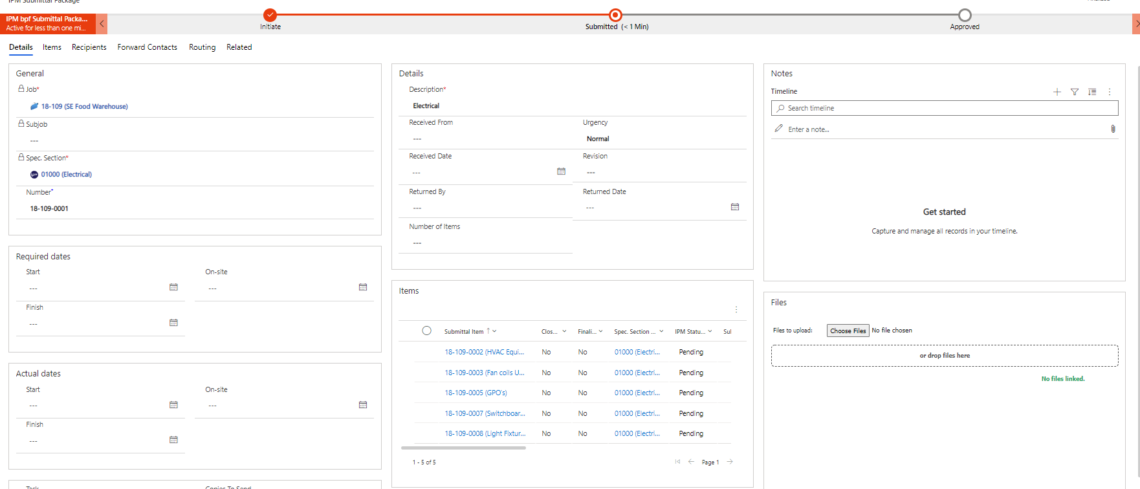Click the timeline sort order icon
Image resolution: width=1140 pixels, height=489 pixels.
pos(1092,92)
